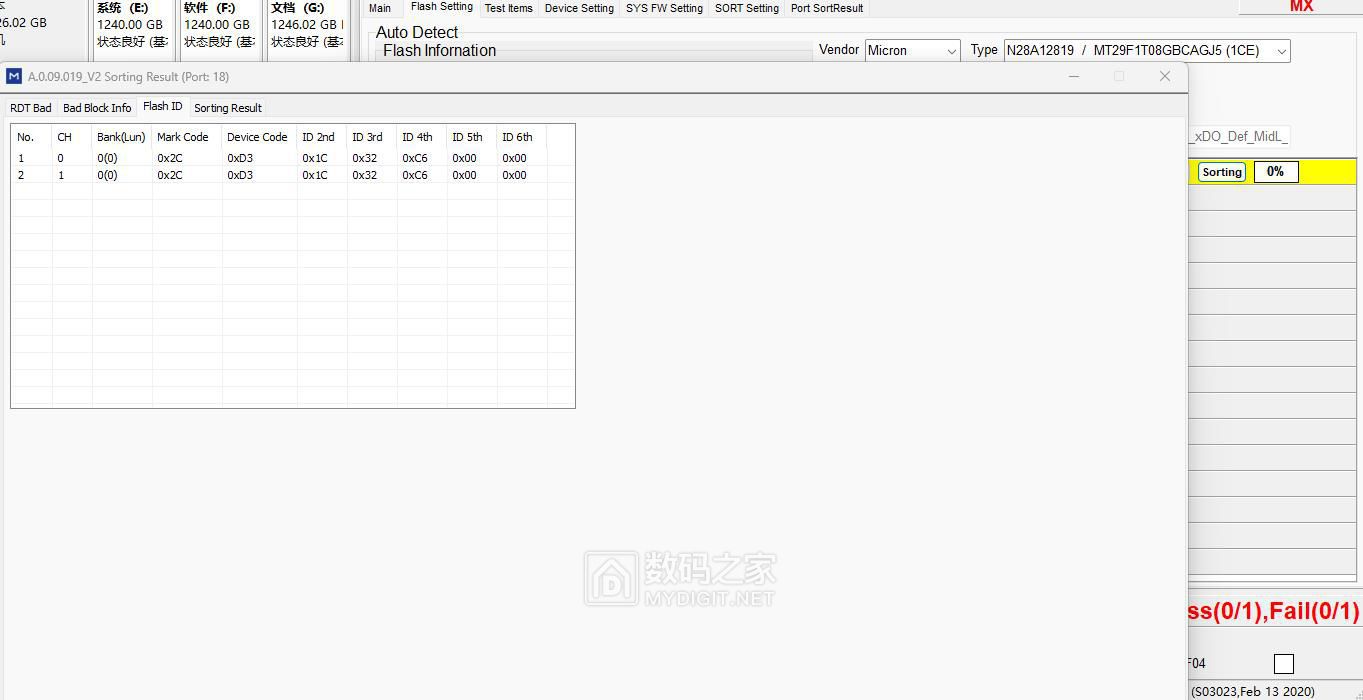Open the SORT Setting tab

click(x=747, y=8)
